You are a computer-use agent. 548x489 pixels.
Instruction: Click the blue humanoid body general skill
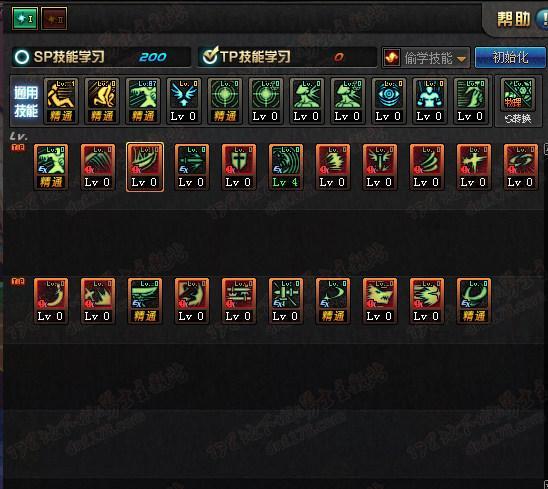tap(429, 101)
